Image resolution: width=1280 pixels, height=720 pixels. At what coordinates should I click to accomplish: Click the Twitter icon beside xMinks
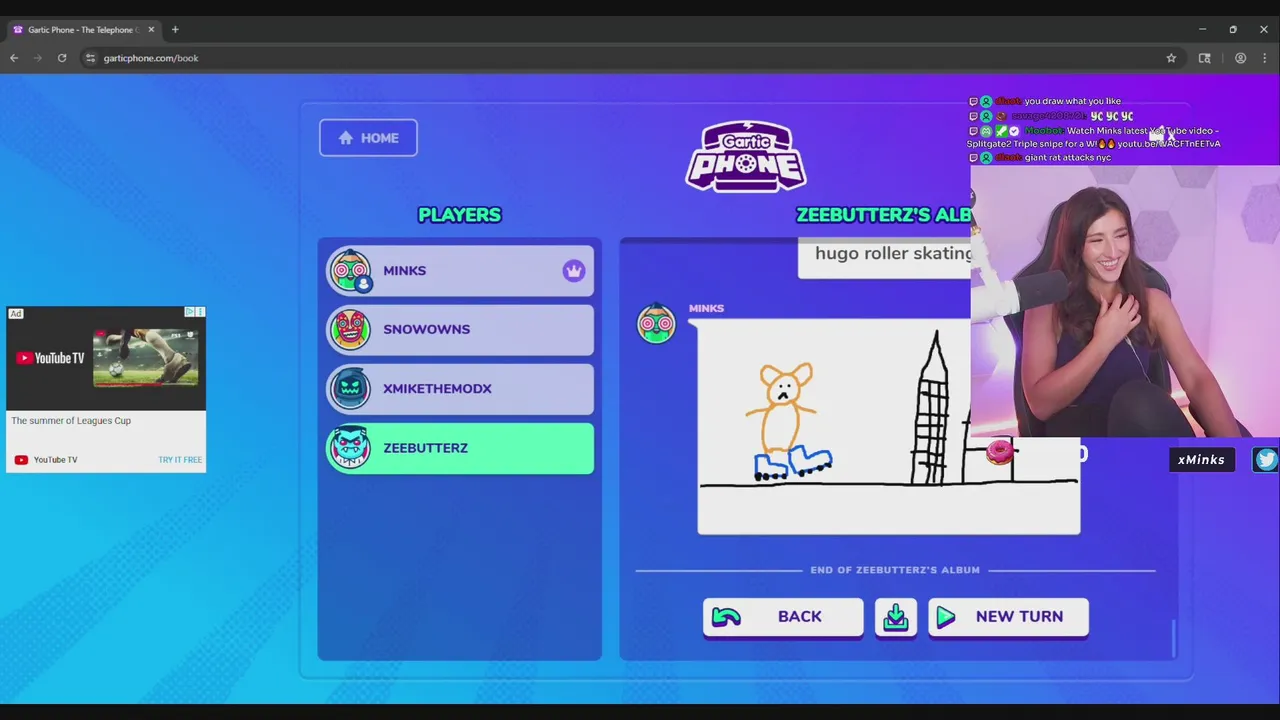click(x=1266, y=459)
